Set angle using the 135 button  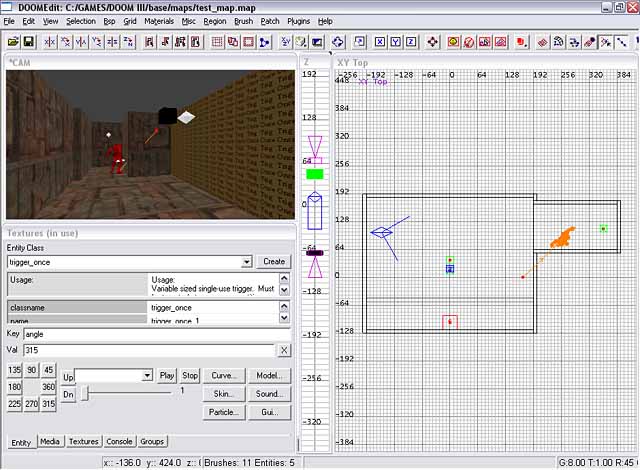coord(14,370)
